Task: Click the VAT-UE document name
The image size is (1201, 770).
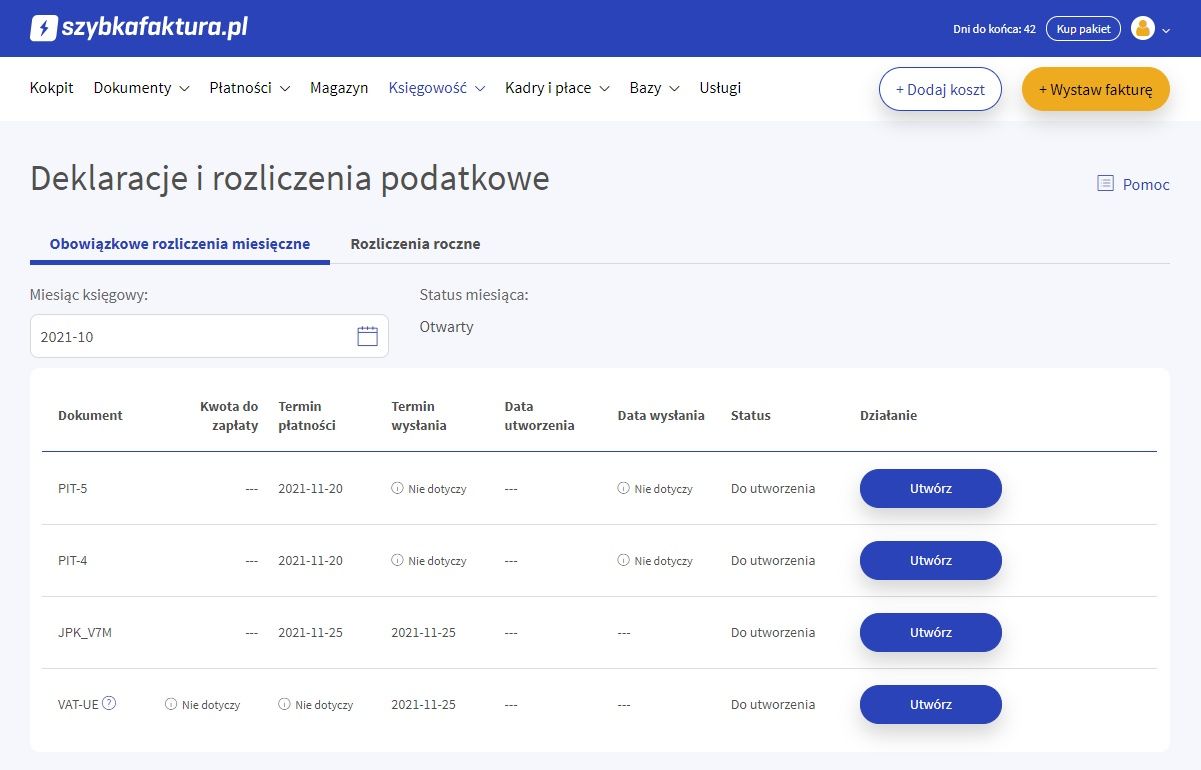Action: coord(78,705)
